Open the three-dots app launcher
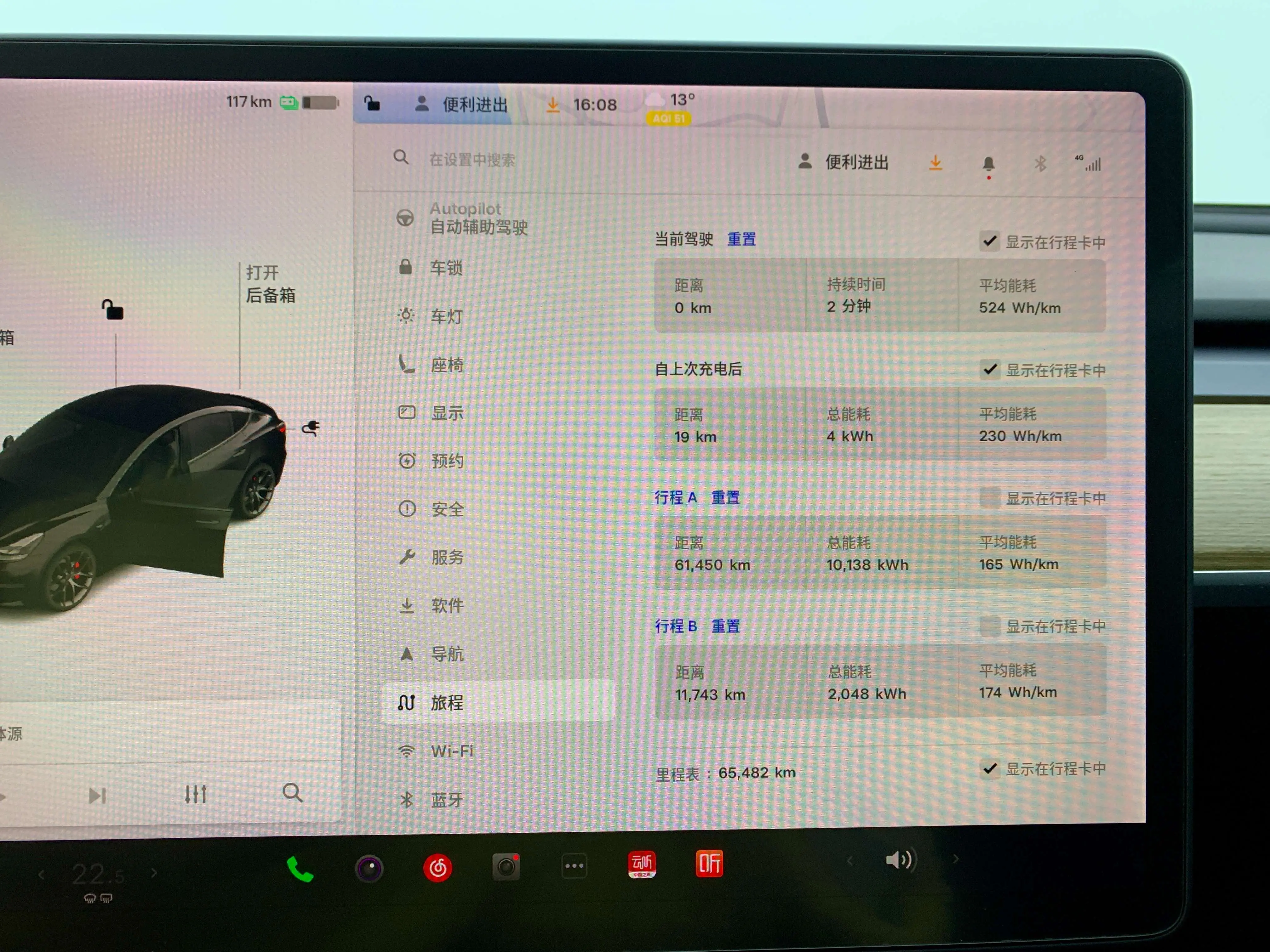Viewport: 1270px width, 952px height. pos(574,866)
